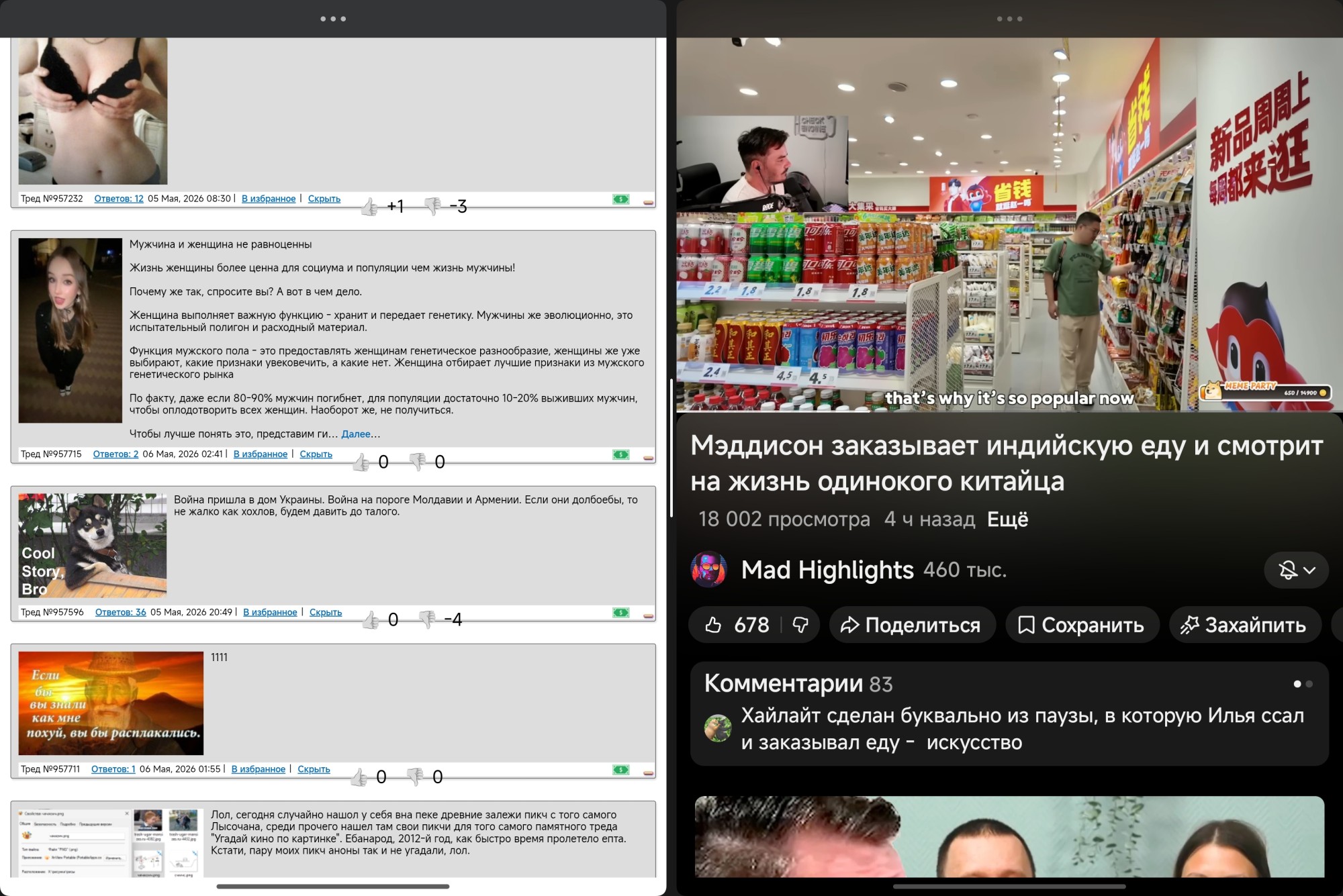Open replies link Ответов: 1

(x=113, y=769)
